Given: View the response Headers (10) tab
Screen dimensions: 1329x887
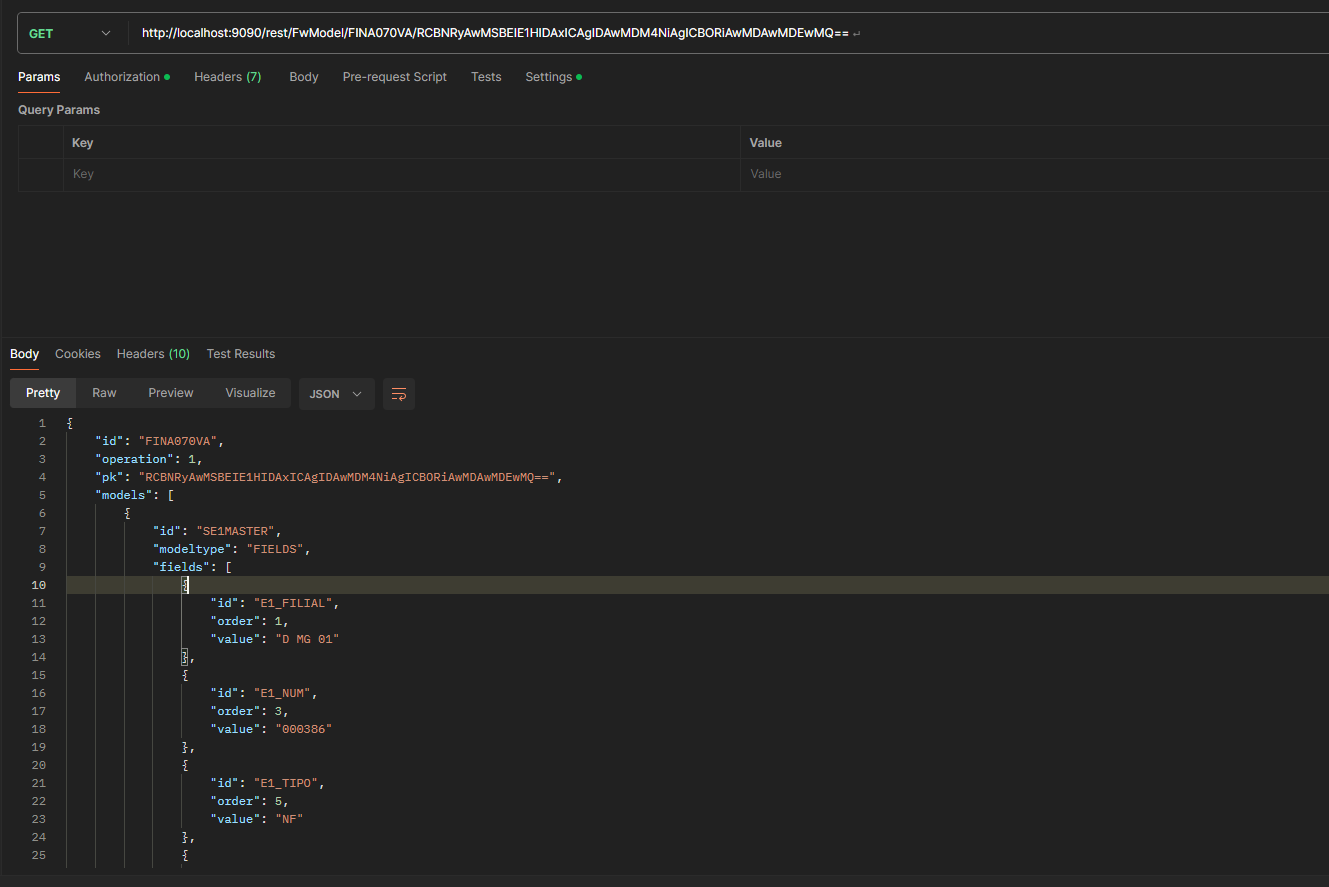Looking at the screenshot, I should pyautogui.click(x=153, y=354).
